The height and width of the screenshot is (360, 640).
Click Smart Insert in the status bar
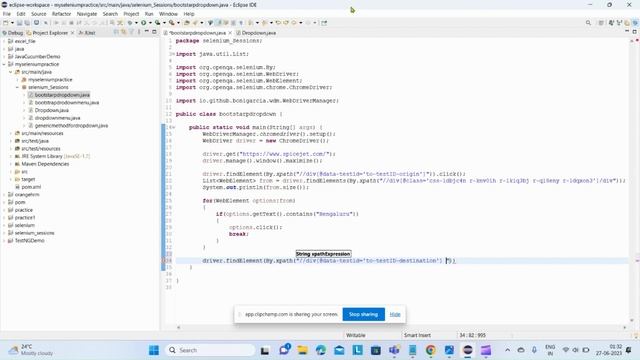click(417, 335)
